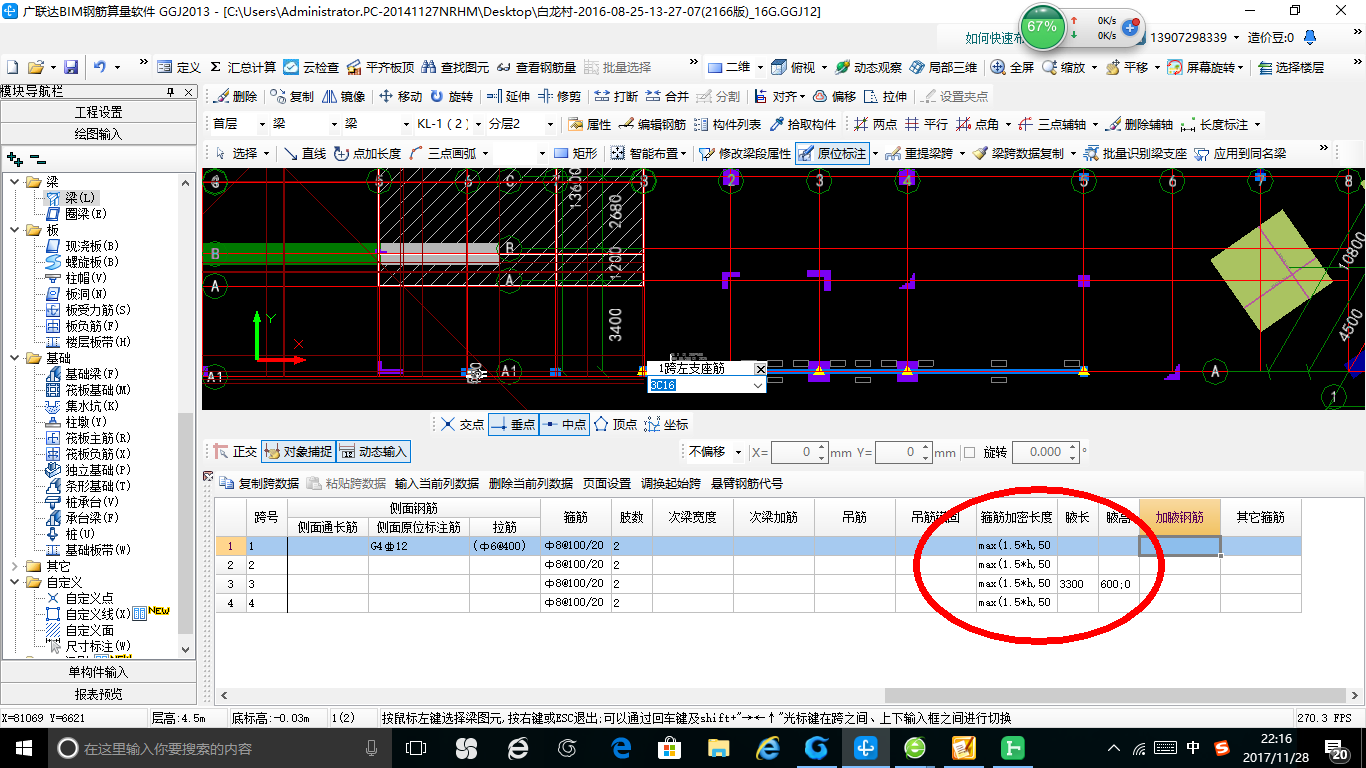This screenshot has width=1366, height=768.
Task: Click 调换起始跨 swap start span
Action: coord(671,483)
